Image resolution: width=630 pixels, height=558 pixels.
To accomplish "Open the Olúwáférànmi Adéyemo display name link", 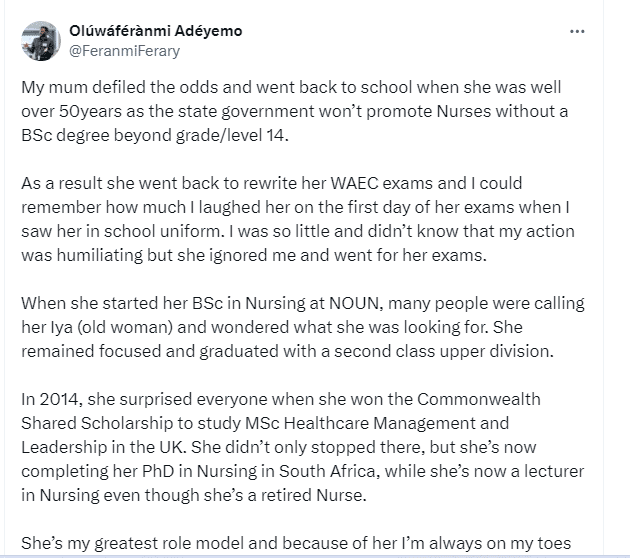I will pos(154,30).
